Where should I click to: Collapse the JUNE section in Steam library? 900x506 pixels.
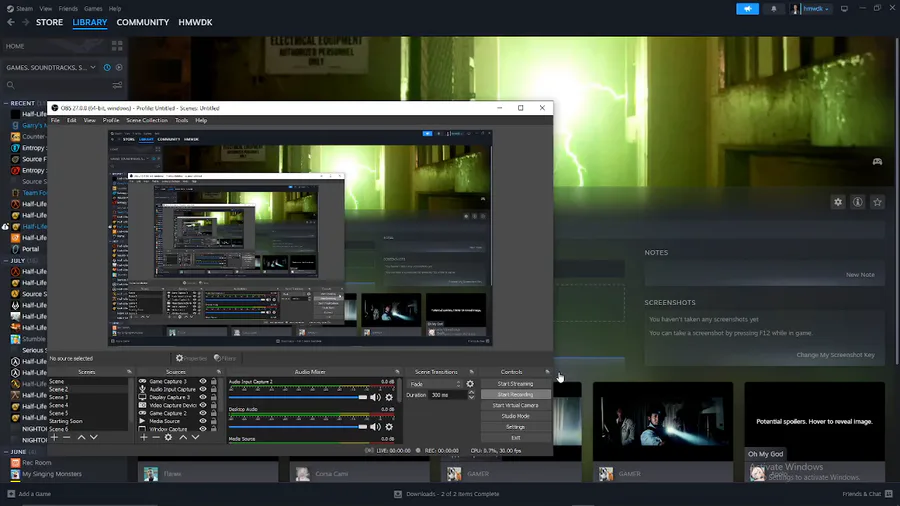tap(6, 451)
